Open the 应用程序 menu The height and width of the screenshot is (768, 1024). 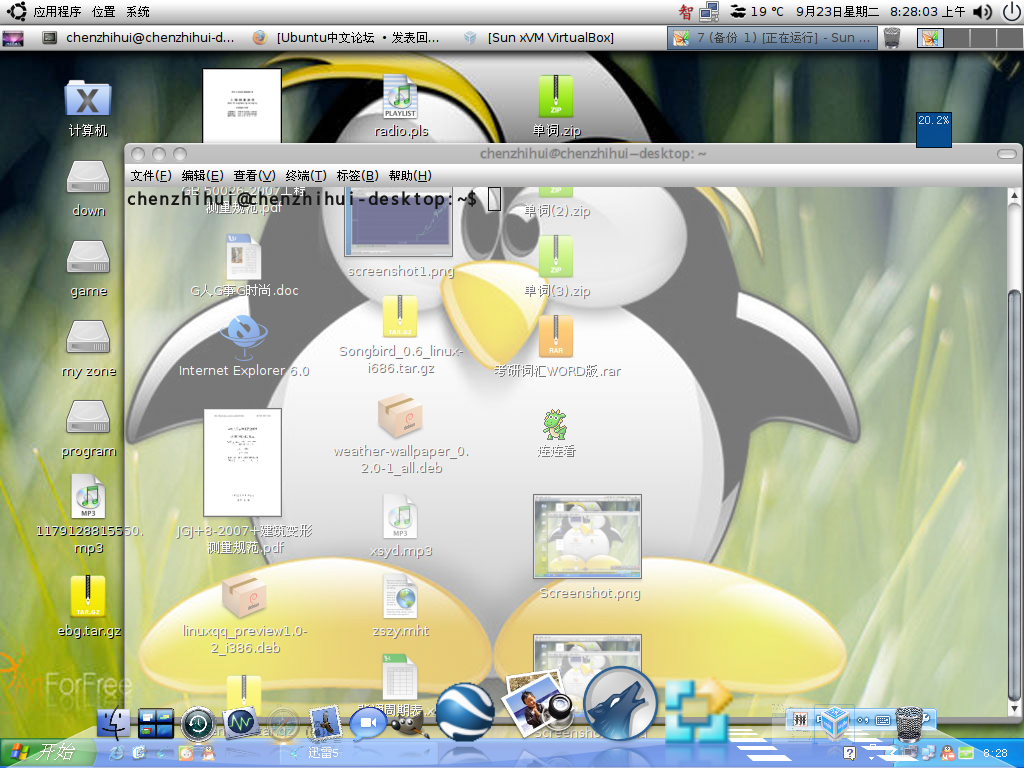click(x=57, y=12)
